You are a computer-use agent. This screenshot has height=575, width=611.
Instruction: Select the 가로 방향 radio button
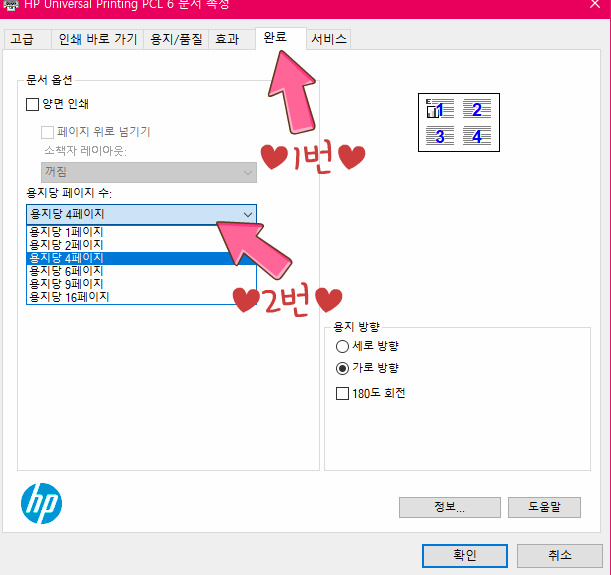[342, 368]
